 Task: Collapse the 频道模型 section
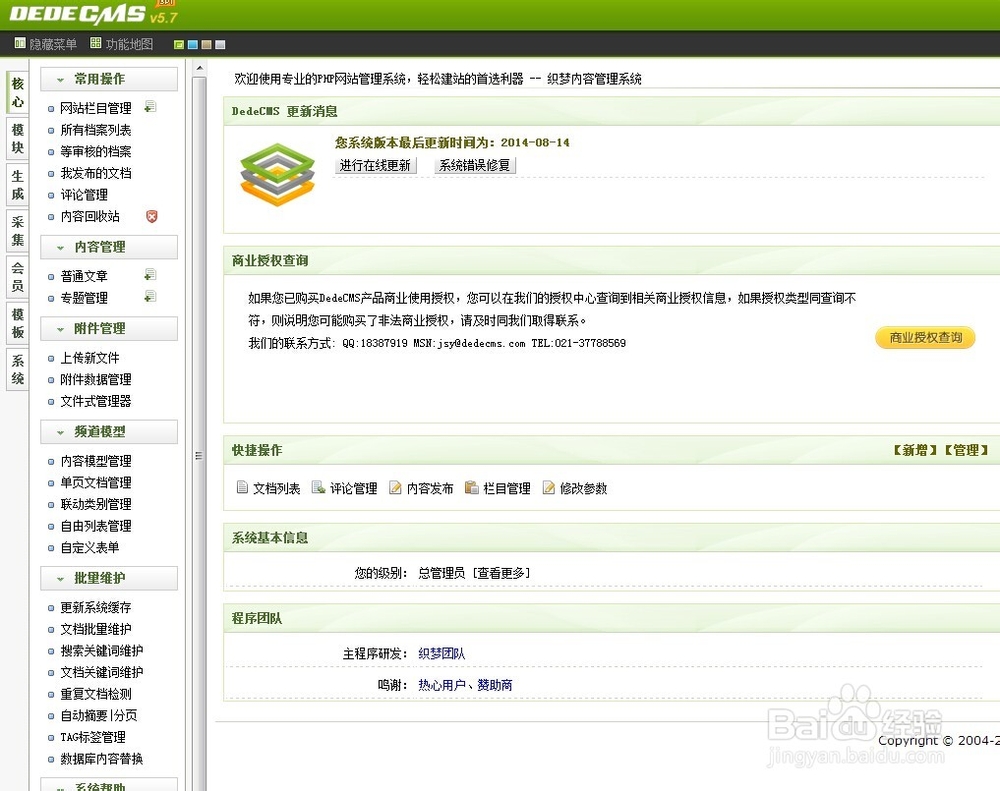[109, 432]
